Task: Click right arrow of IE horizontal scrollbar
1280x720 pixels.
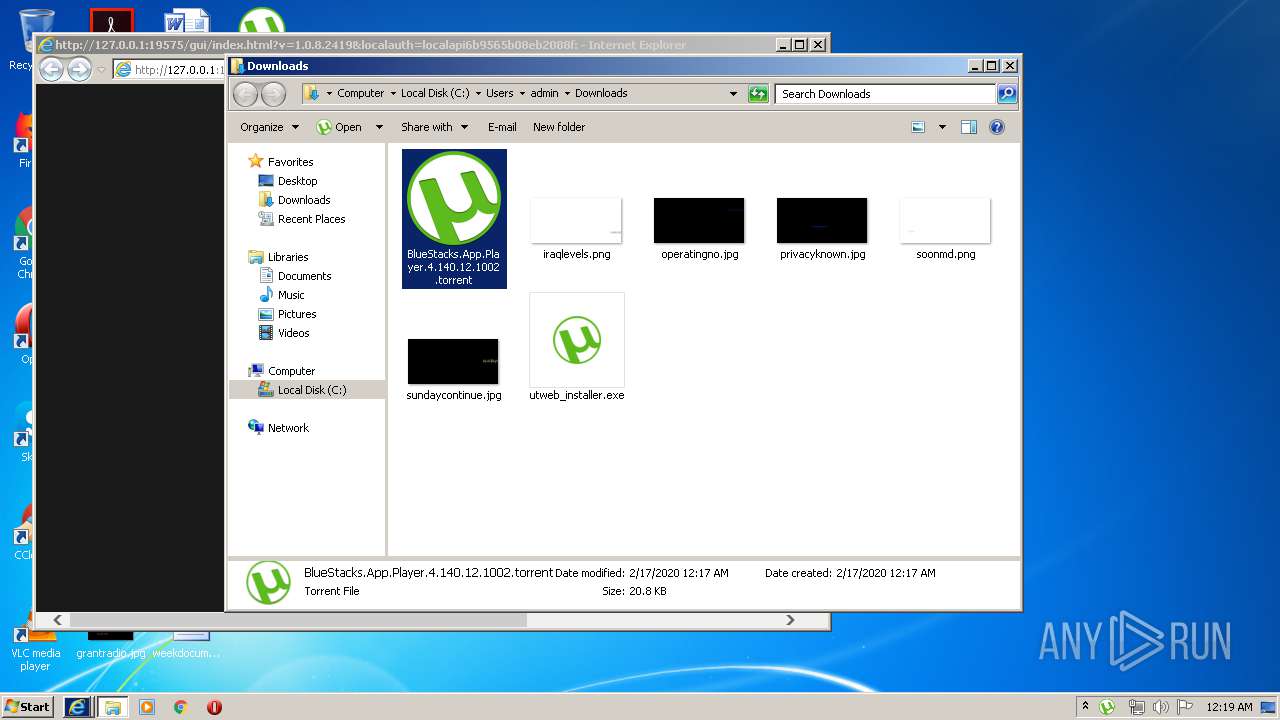Action: click(790, 620)
